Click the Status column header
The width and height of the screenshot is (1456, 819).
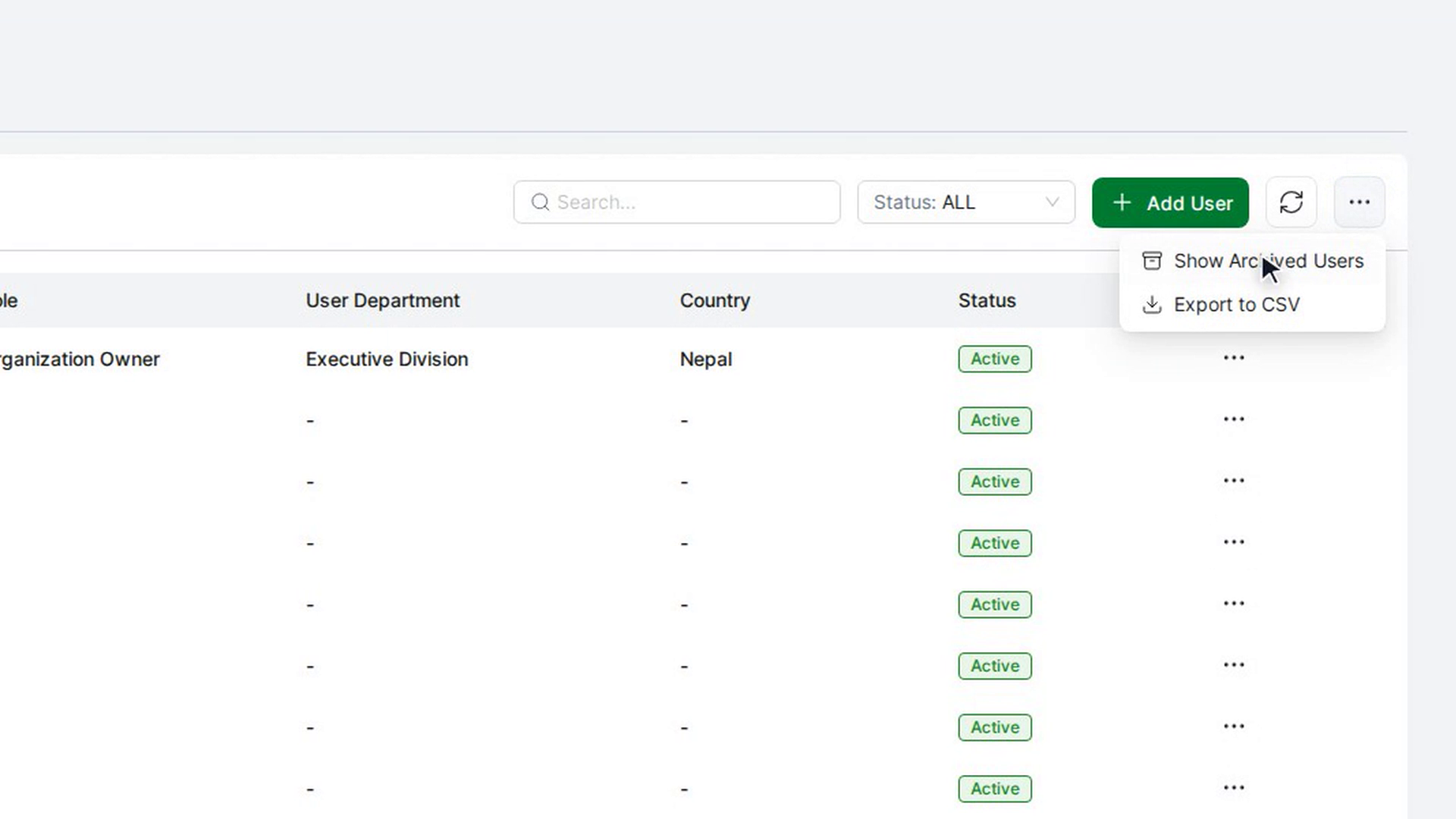987,300
